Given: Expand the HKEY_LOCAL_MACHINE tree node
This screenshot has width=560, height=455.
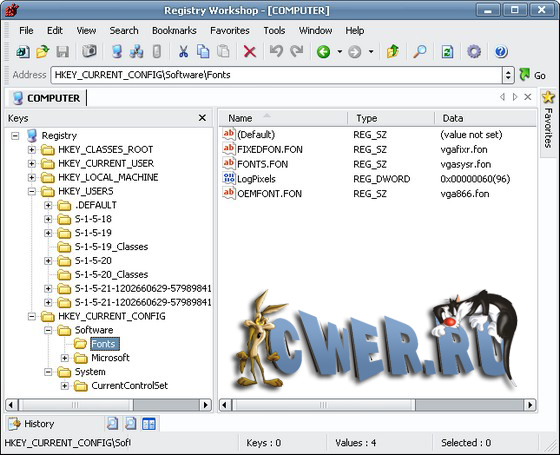Looking at the screenshot, I should click(32, 178).
